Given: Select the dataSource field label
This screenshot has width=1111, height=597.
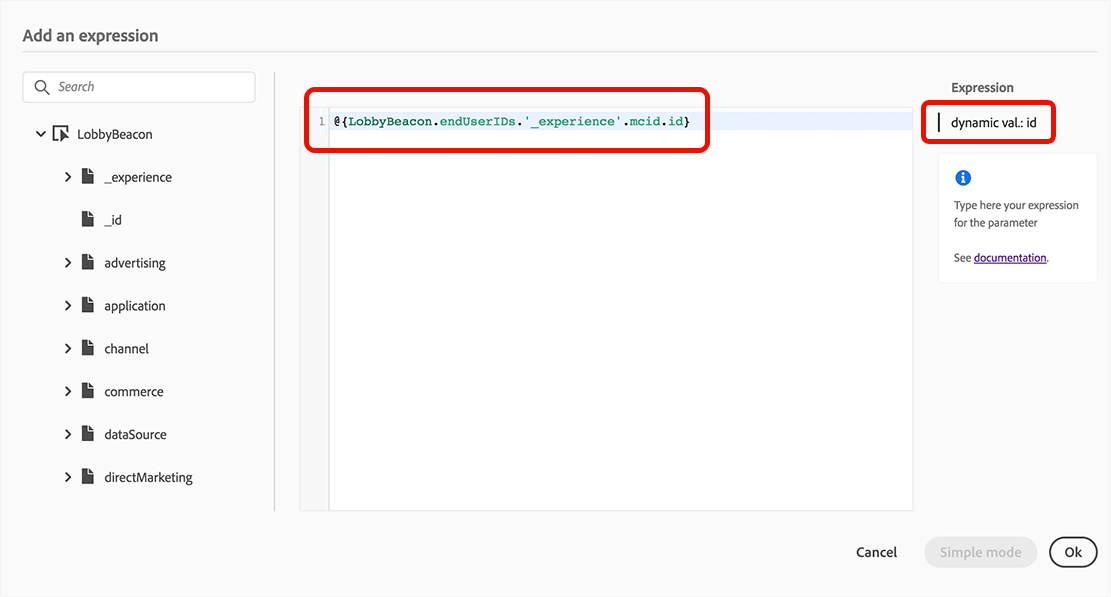Looking at the screenshot, I should (x=135, y=435).
